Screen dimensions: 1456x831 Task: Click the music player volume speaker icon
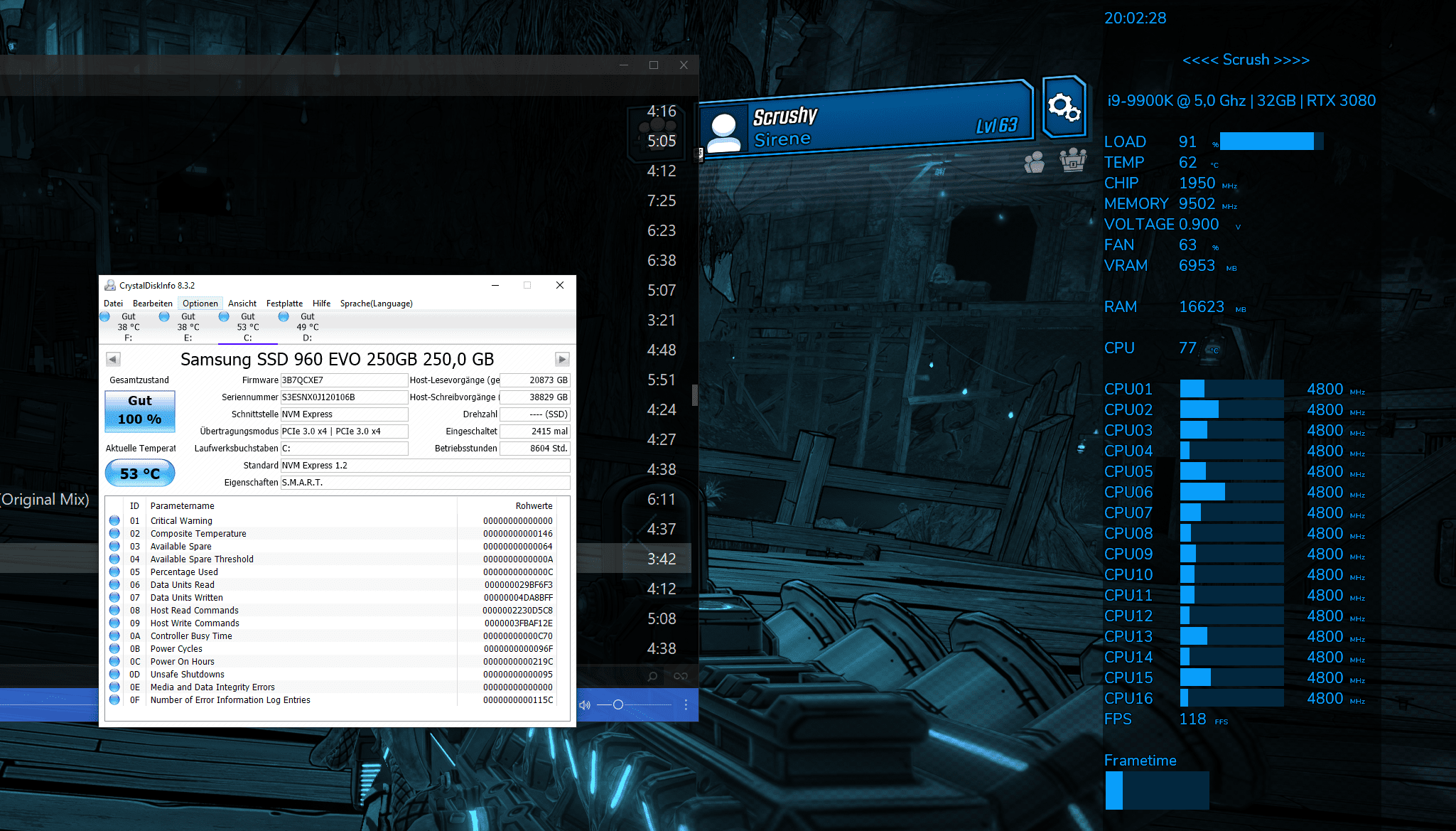coord(585,705)
